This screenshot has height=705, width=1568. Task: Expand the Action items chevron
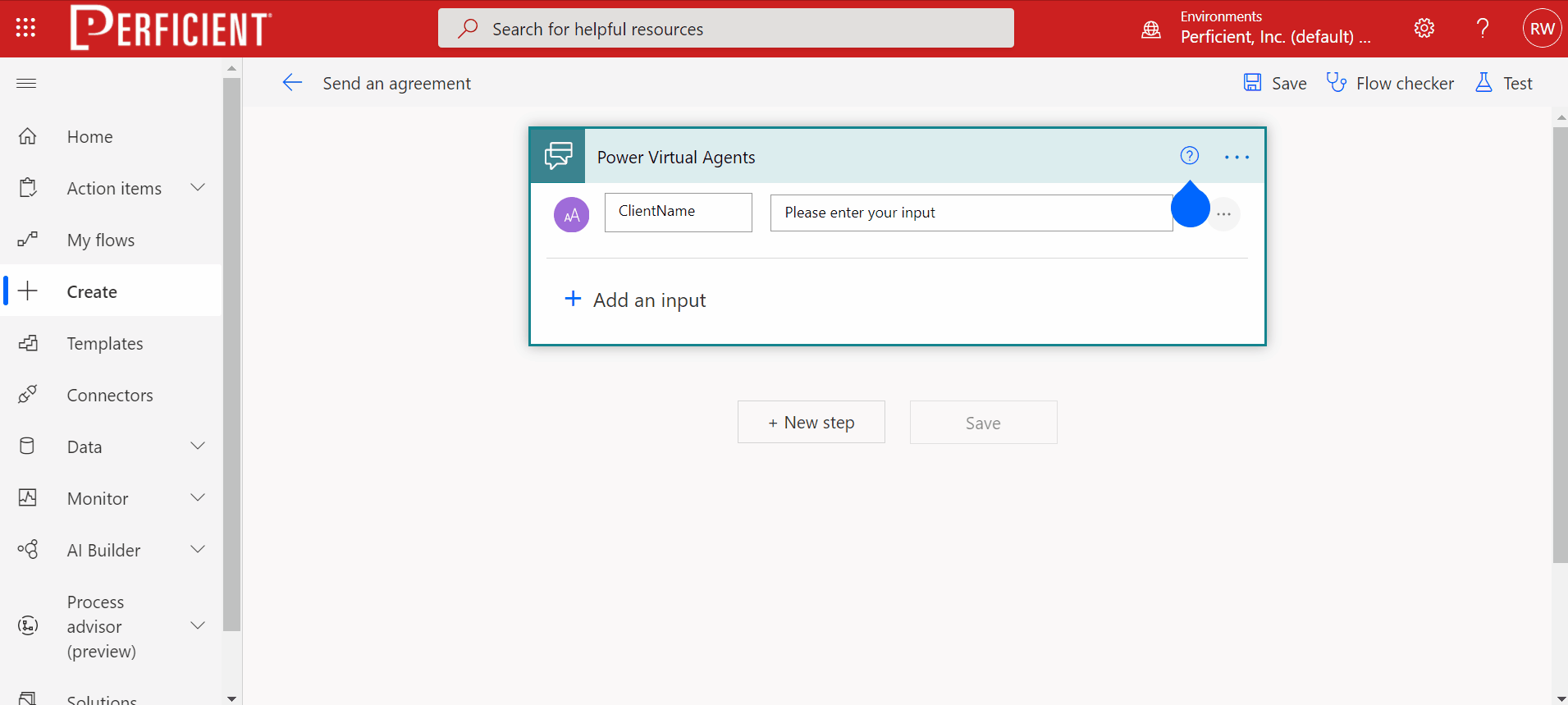pos(198,187)
